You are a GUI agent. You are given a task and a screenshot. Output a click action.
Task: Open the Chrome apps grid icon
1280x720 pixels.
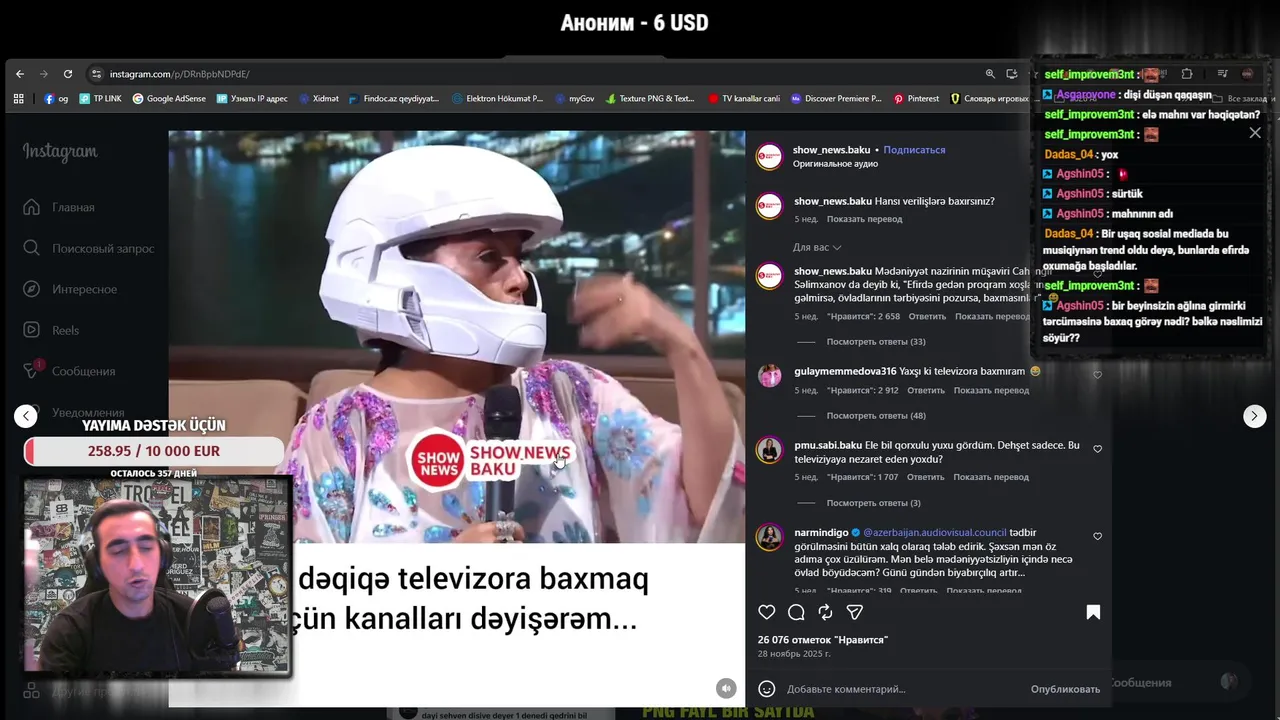(x=19, y=99)
